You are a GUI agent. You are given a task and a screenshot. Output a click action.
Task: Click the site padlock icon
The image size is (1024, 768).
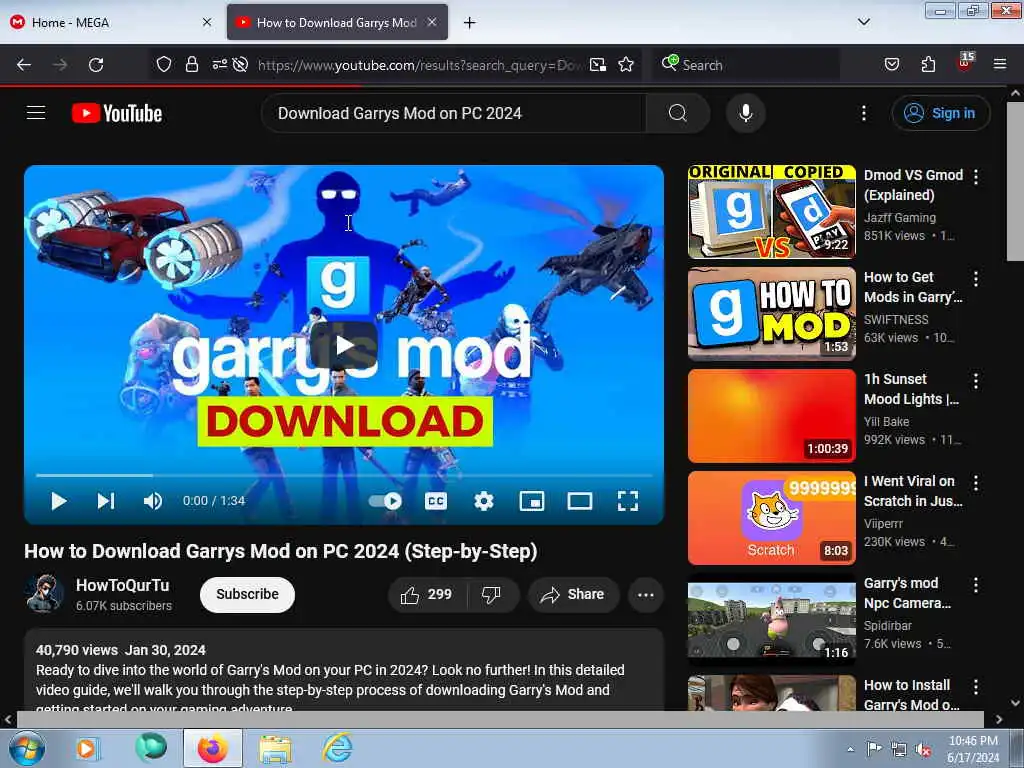click(x=191, y=64)
